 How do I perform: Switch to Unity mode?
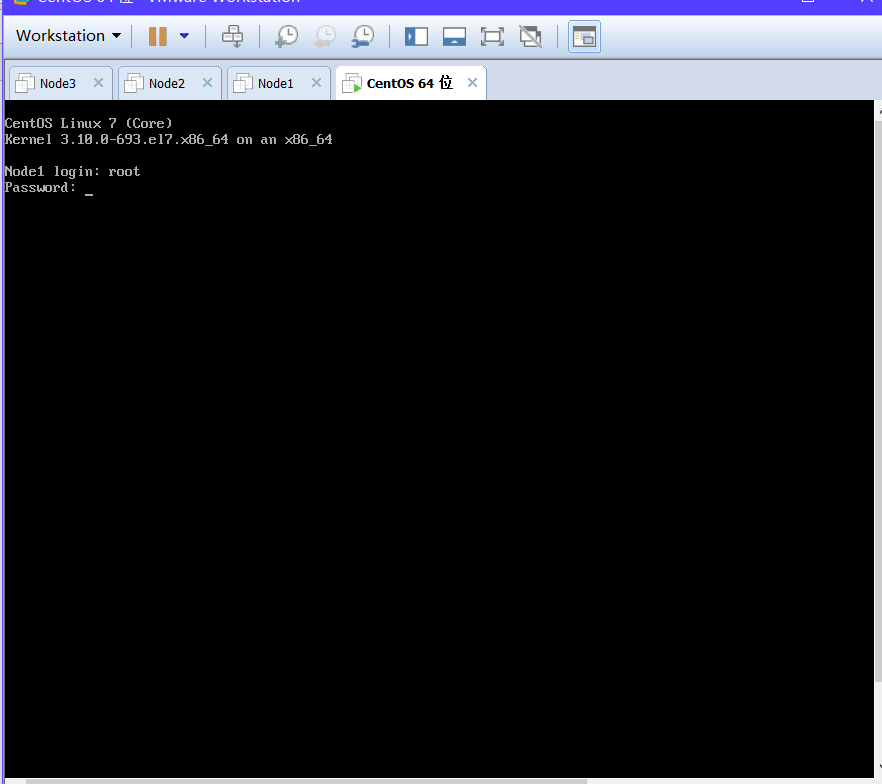coord(530,37)
